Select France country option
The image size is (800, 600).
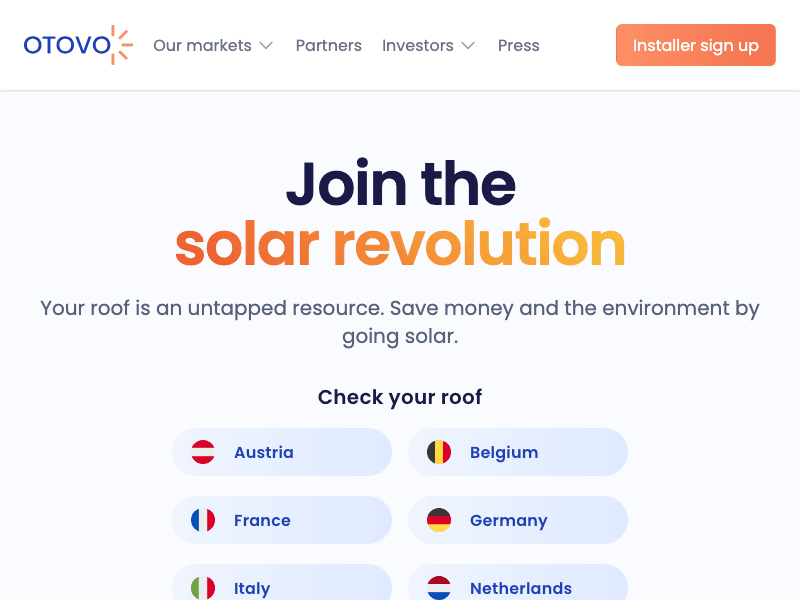(282, 520)
